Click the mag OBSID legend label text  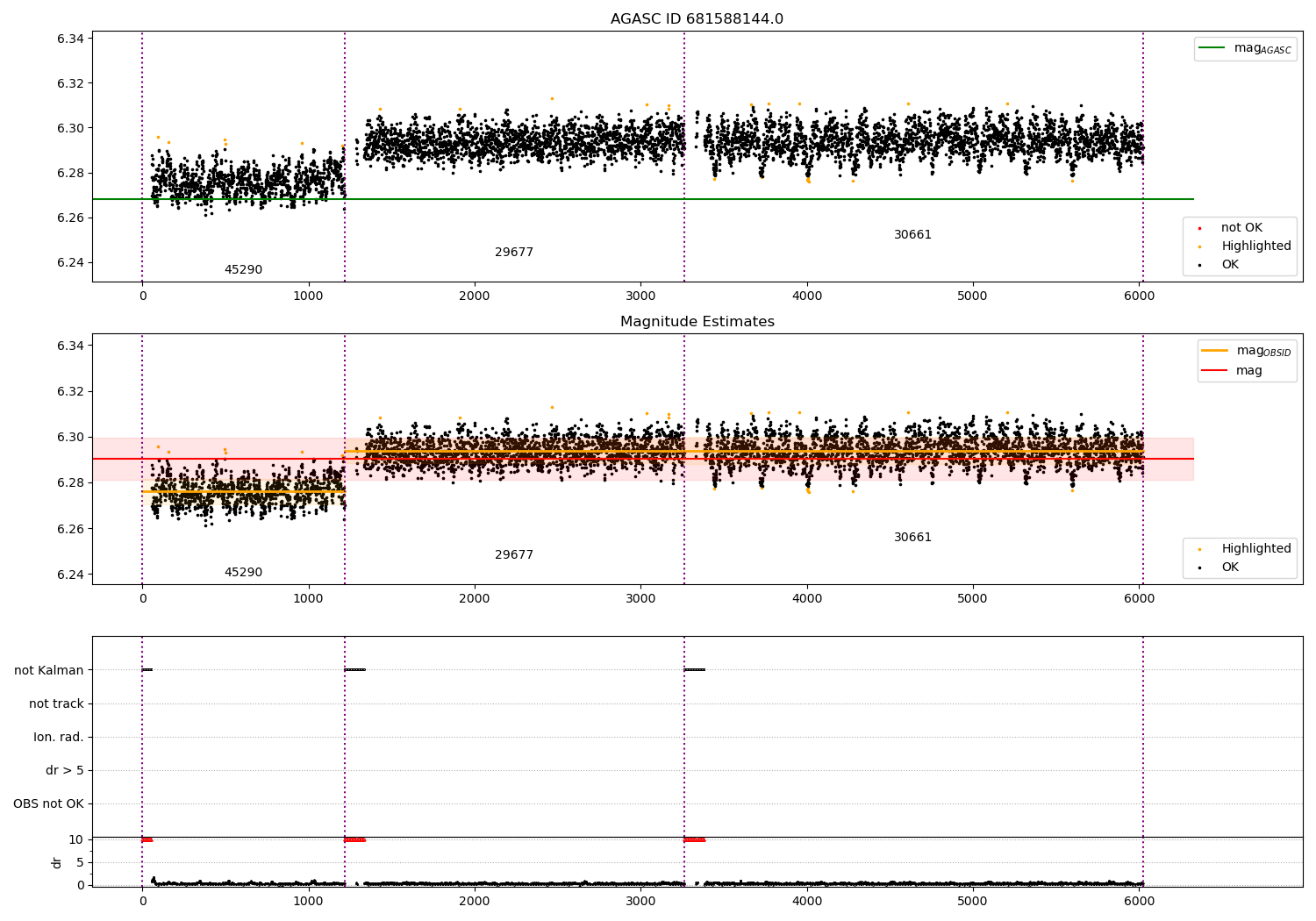point(1263,352)
